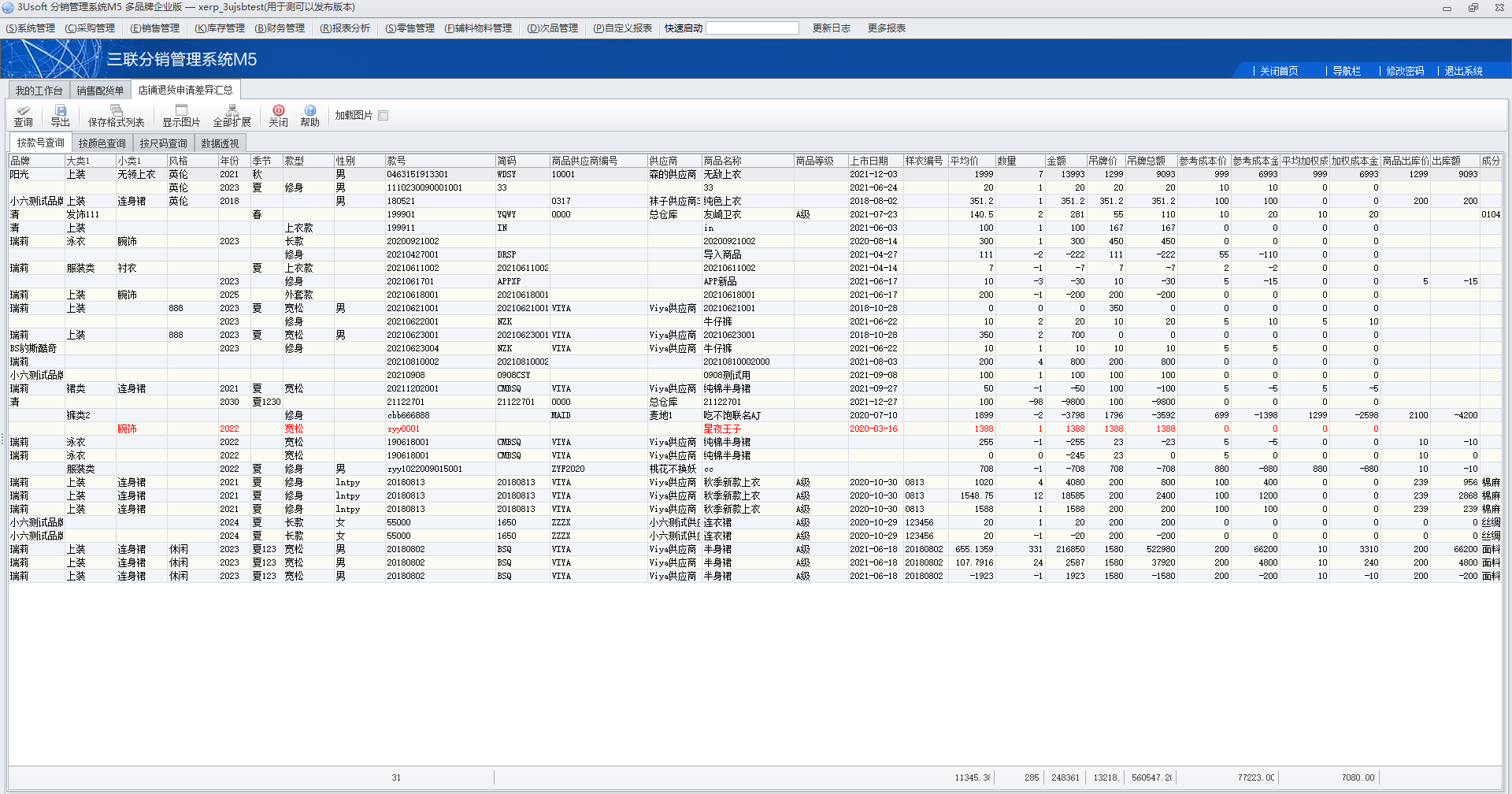Click the 显示图片 show picture icon
This screenshot has height=794, width=1512.
tap(181, 116)
